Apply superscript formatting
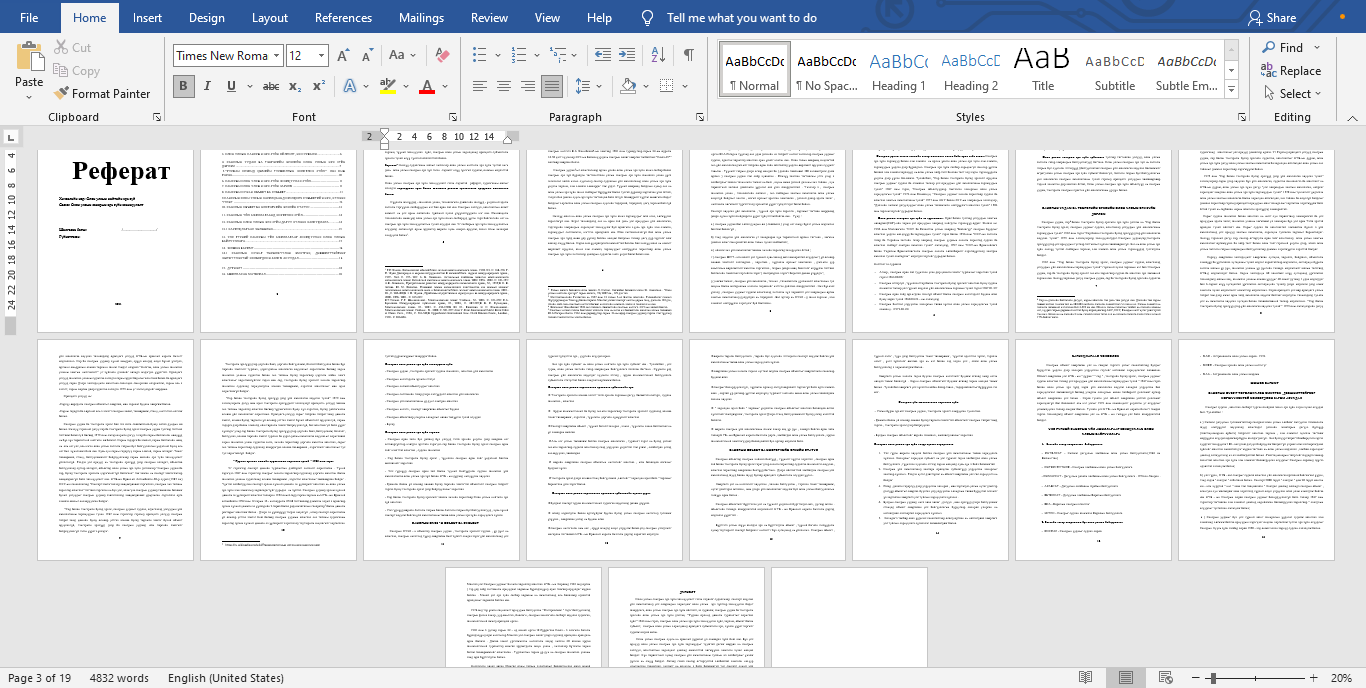 [318, 86]
